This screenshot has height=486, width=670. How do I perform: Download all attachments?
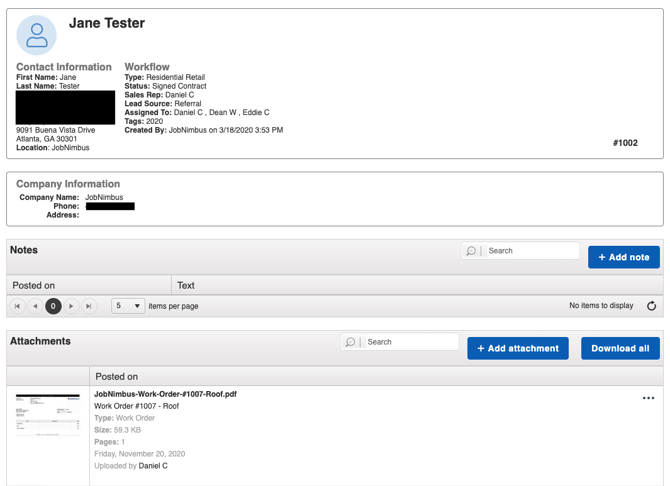[620, 348]
